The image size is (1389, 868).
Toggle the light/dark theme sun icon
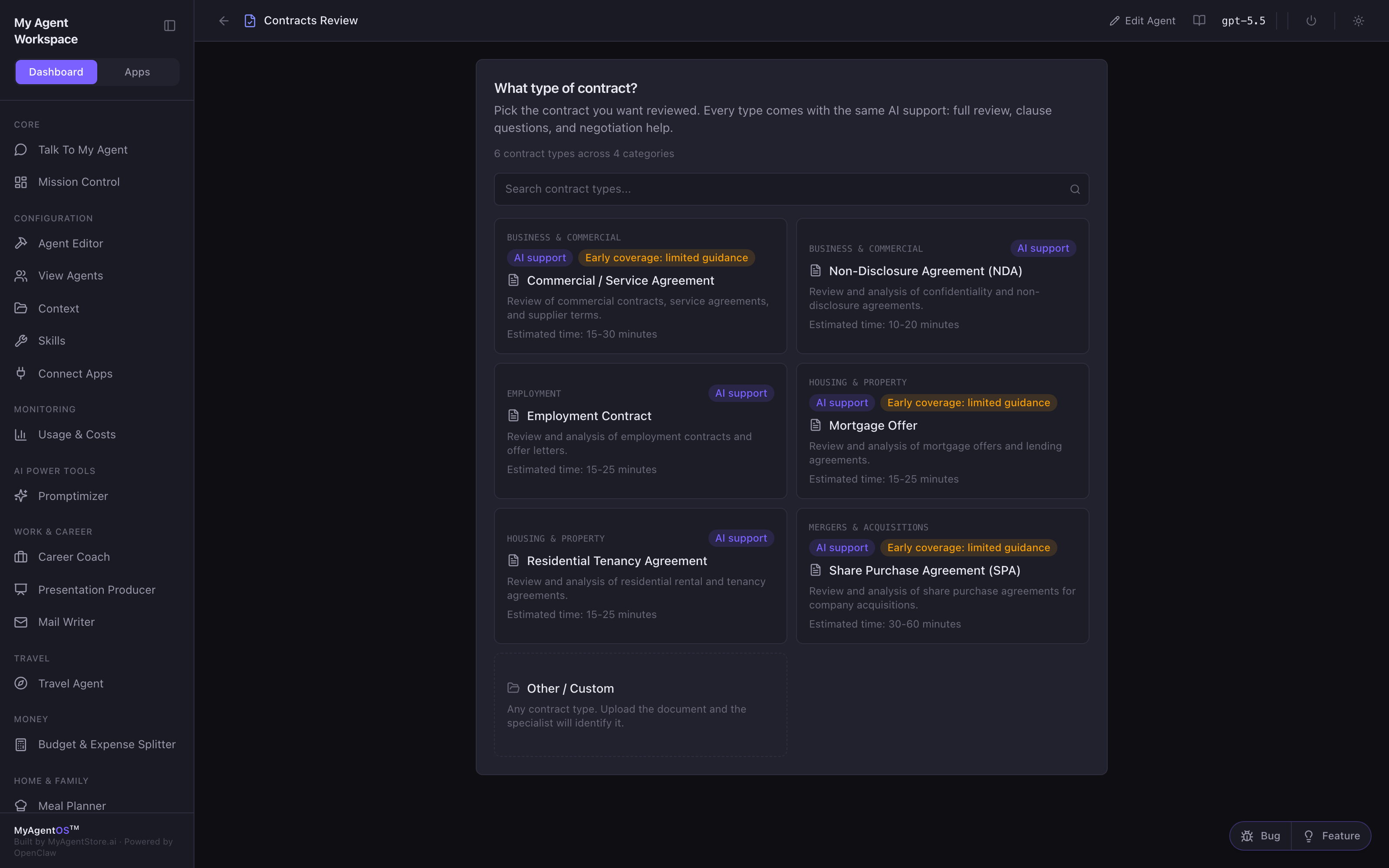point(1359,21)
